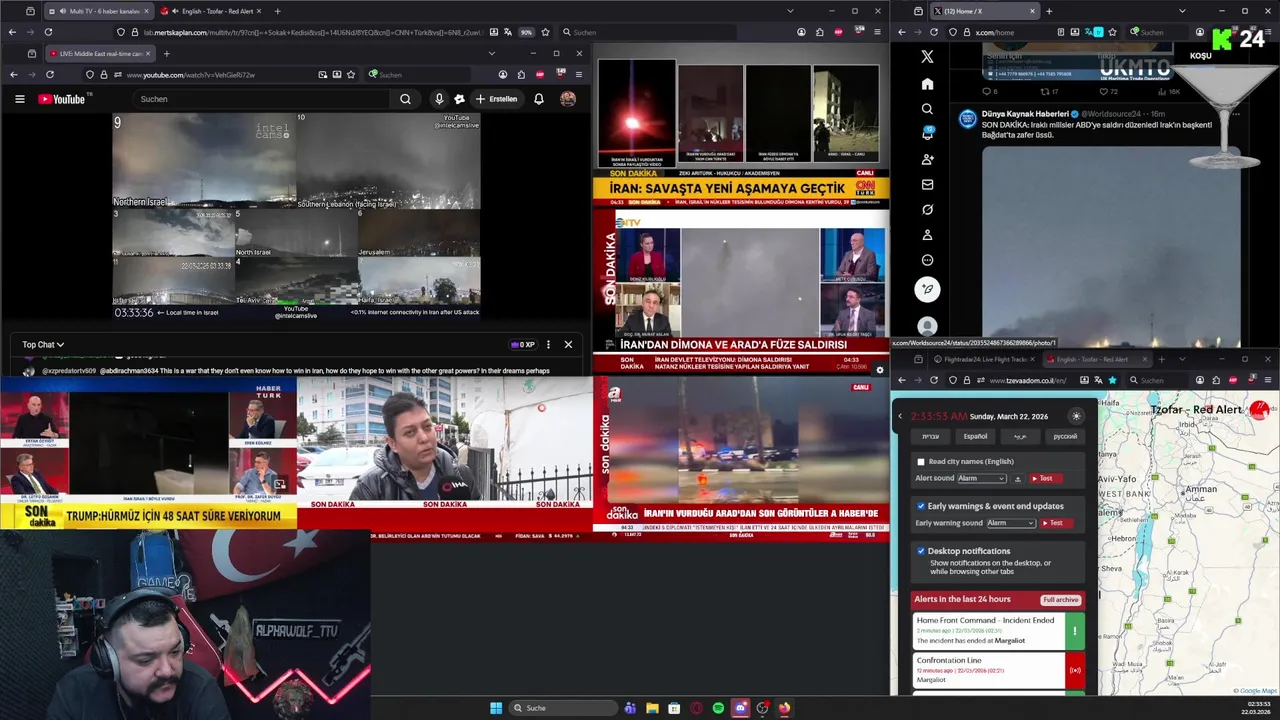Open the smoke photo in Worldsource24 post

coord(1110,246)
